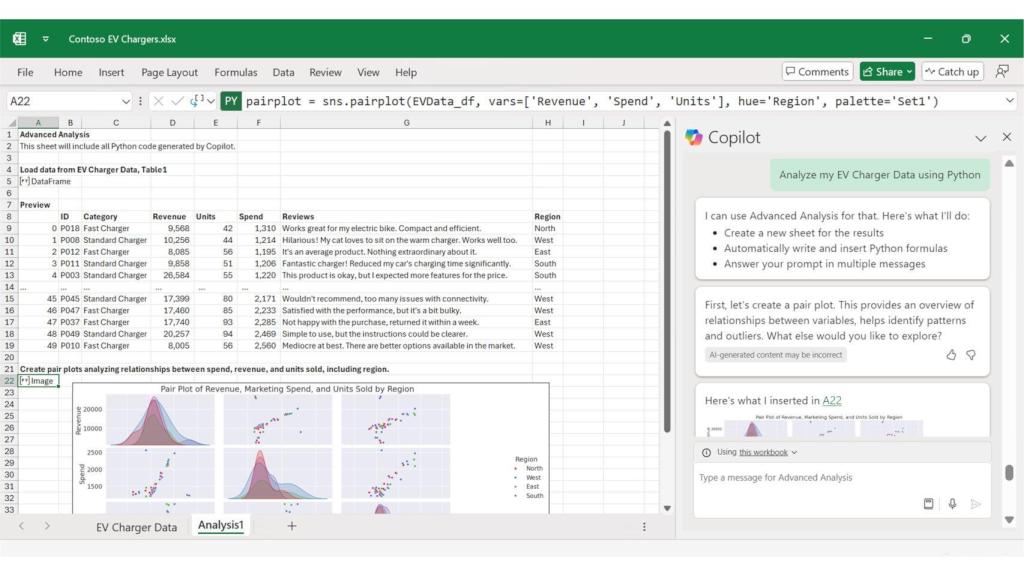
Task: Open the Comments panel
Action: [x=817, y=71]
